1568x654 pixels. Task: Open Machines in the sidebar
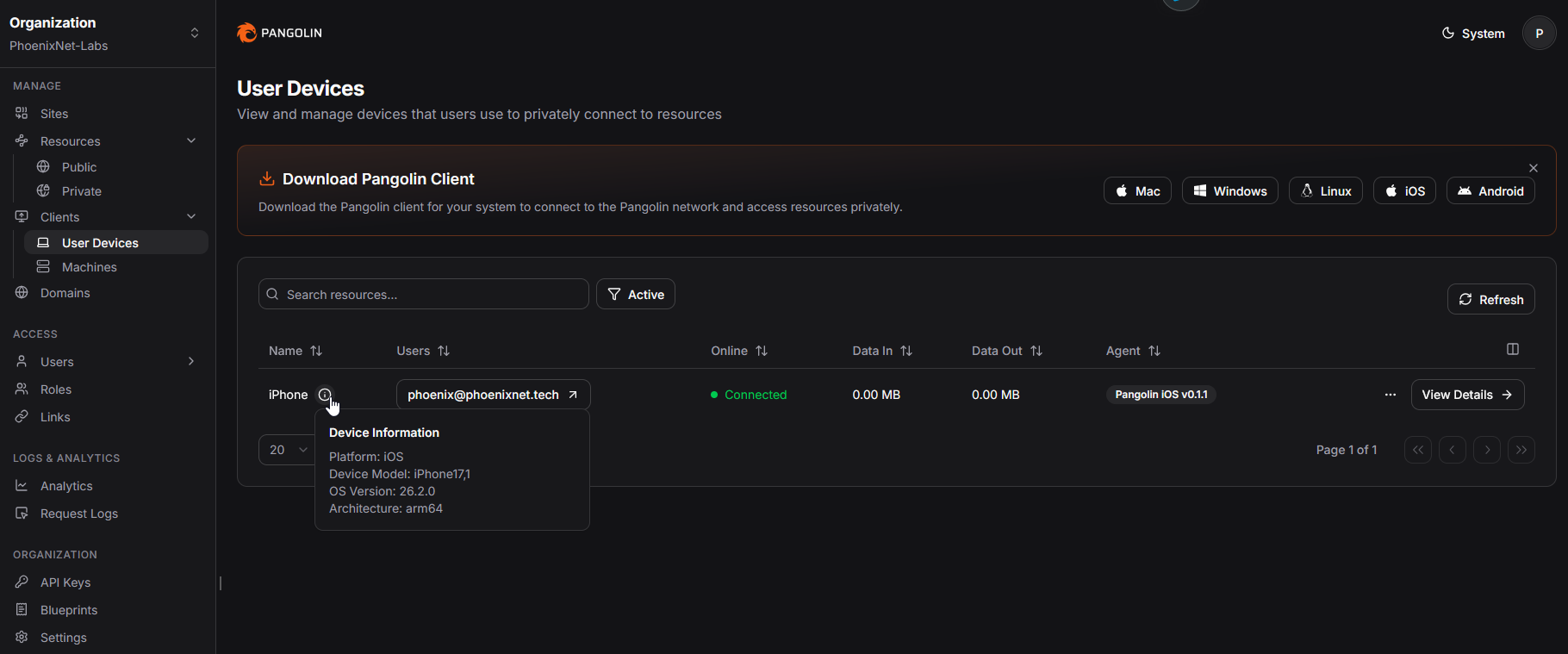pyautogui.click(x=89, y=267)
